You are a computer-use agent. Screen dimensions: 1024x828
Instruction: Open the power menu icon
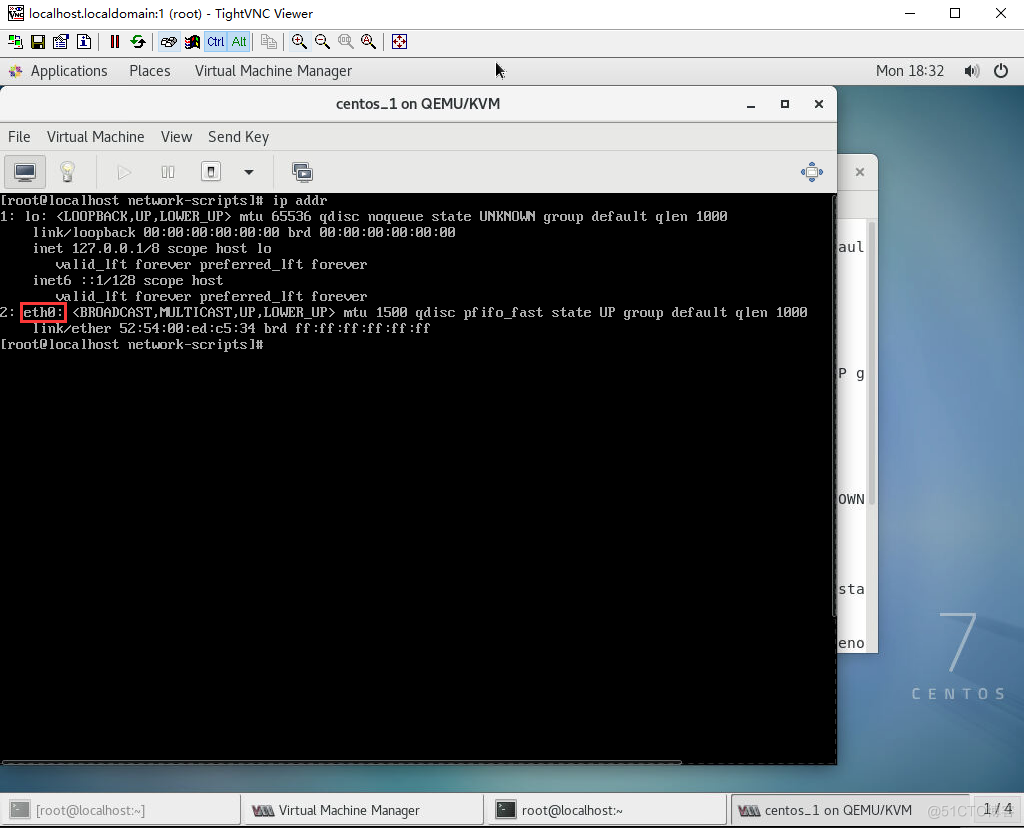tap(1000, 71)
